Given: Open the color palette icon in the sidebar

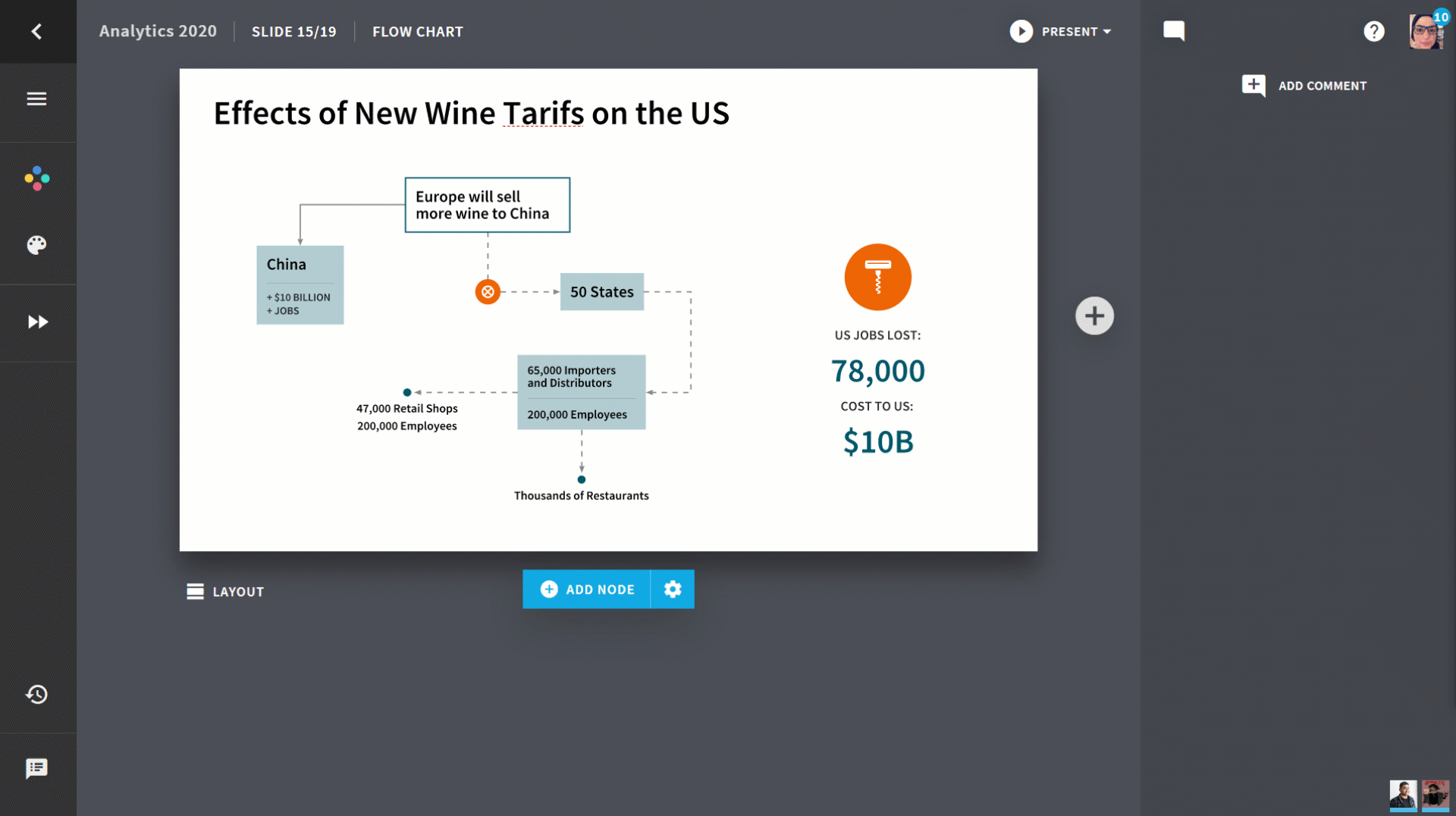Looking at the screenshot, I should 36,245.
